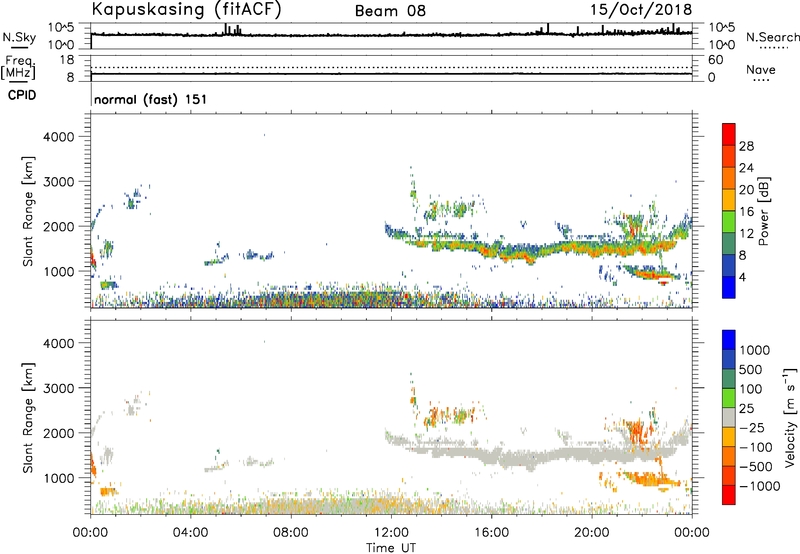Image resolution: width=800 pixels, height=554 pixels.
Task: Click the 'N.Search' legend label
Action: (772, 37)
